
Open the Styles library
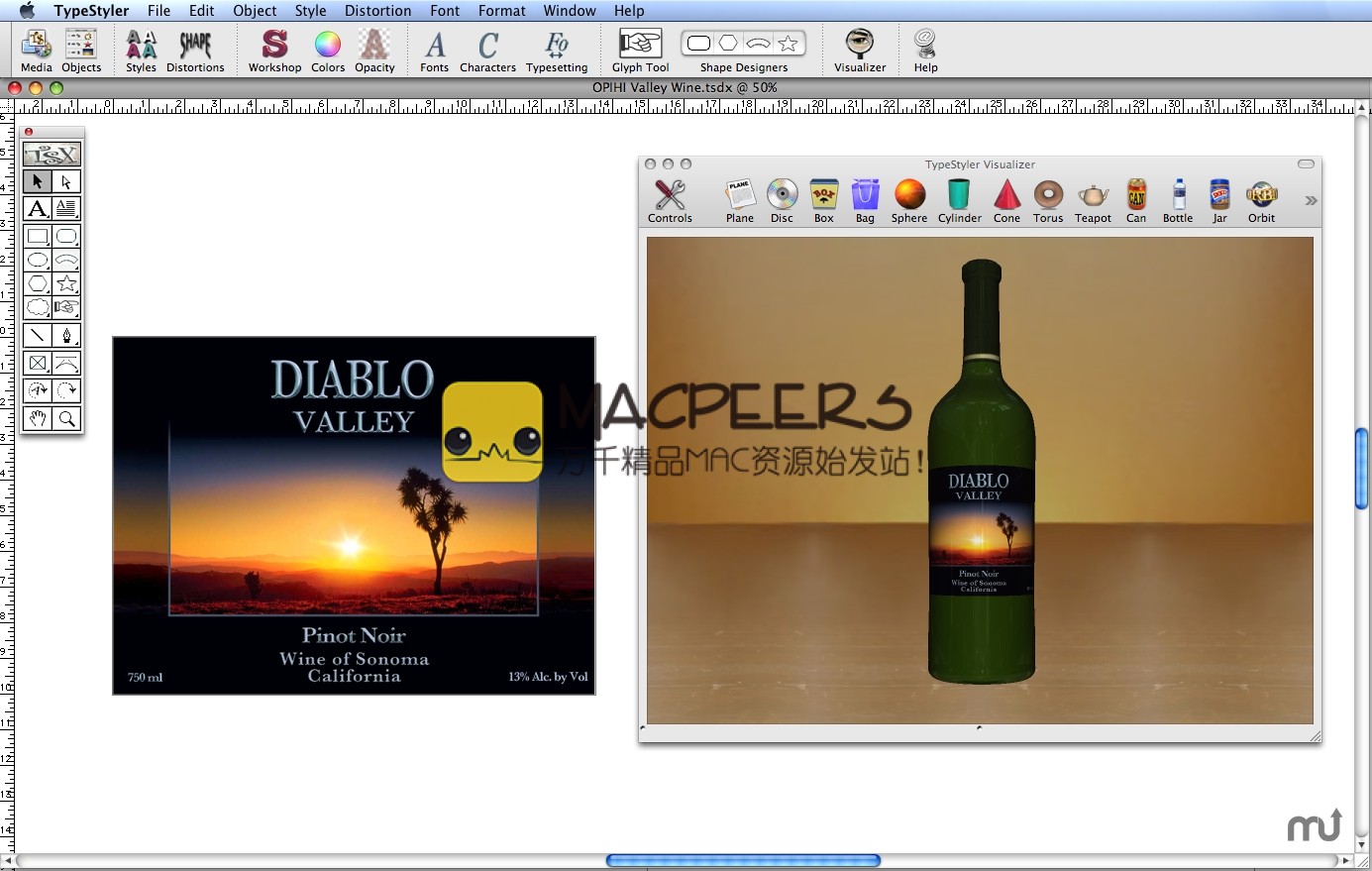(141, 51)
